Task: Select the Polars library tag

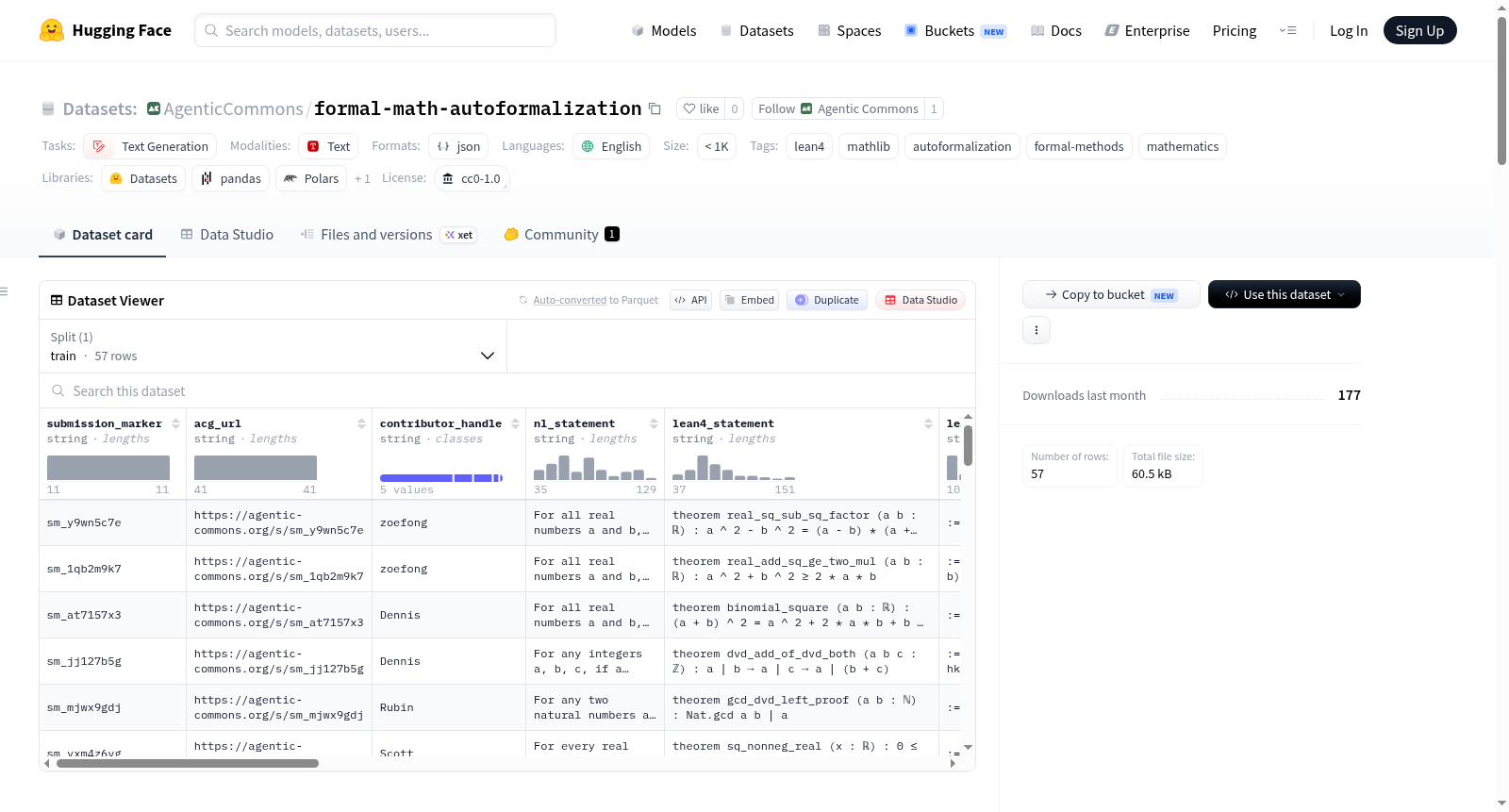Action: pyautogui.click(x=311, y=178)
